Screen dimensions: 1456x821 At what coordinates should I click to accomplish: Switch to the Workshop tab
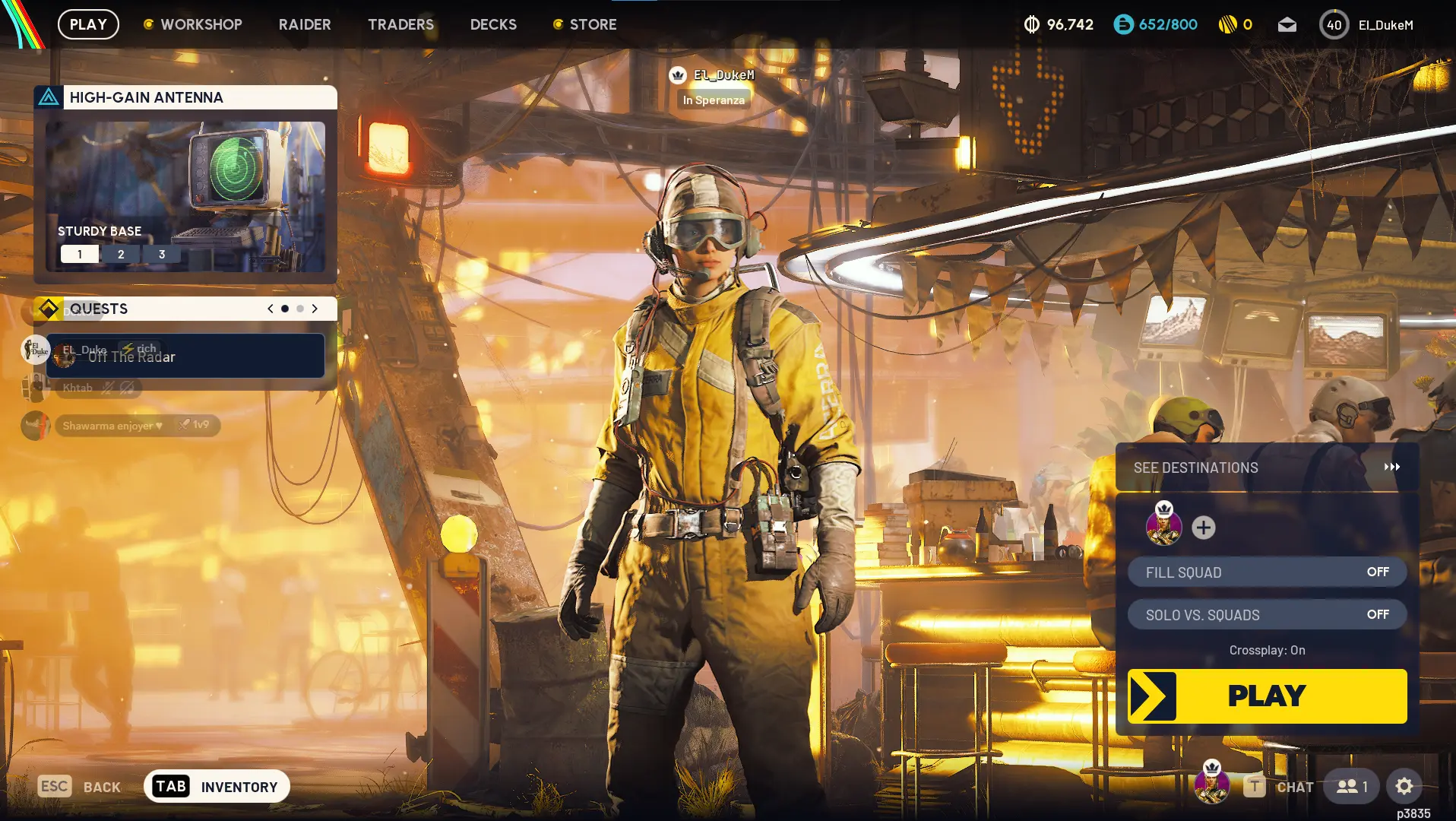click(201, 24)
